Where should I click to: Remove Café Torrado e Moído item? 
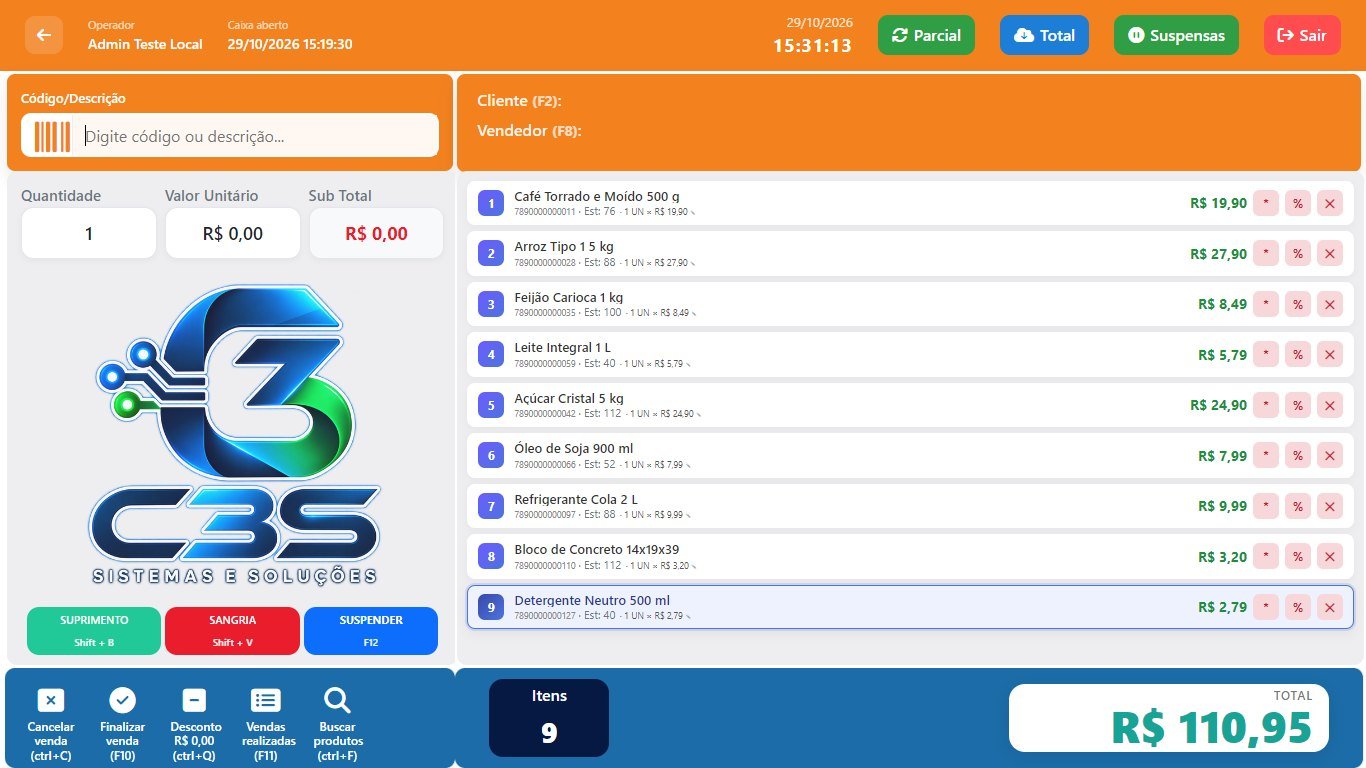1330,203
